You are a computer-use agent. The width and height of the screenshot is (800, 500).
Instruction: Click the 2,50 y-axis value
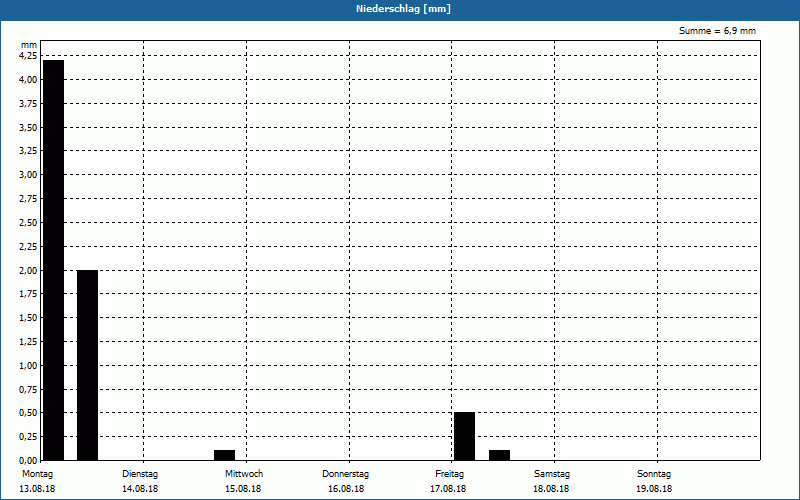coord(28,223)
